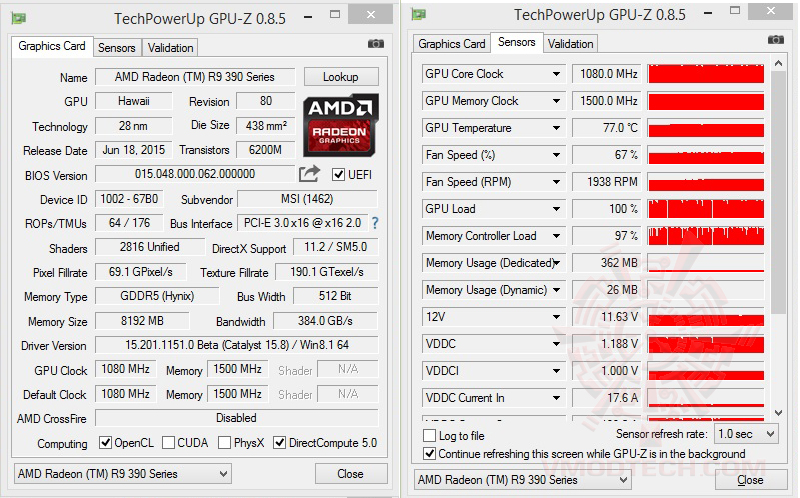Viewport: 800px width, 498px height.
Task: Click the camera screenshot icon in left window
Action: click(x=376, y=44)
